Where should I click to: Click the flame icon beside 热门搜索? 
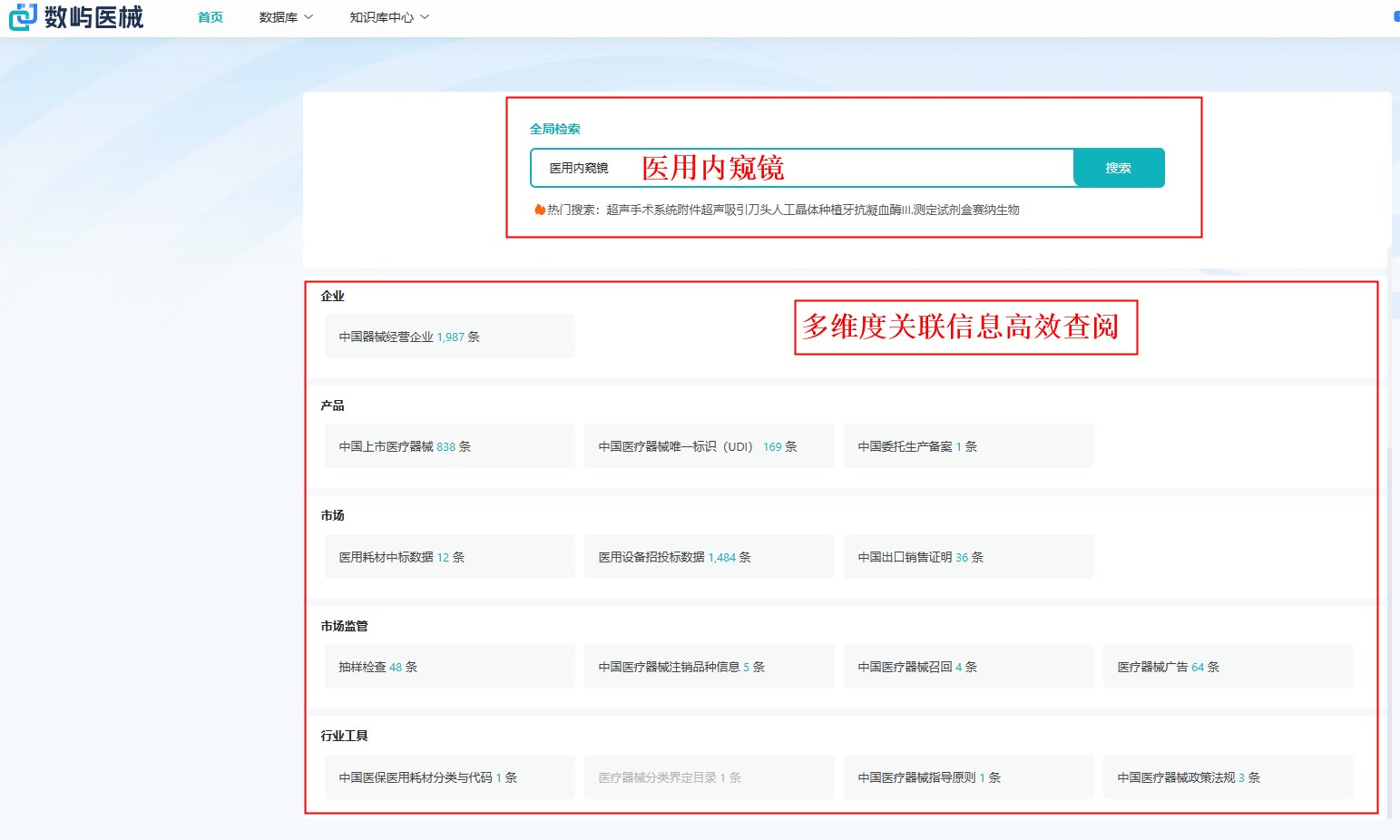pos(539,210)
